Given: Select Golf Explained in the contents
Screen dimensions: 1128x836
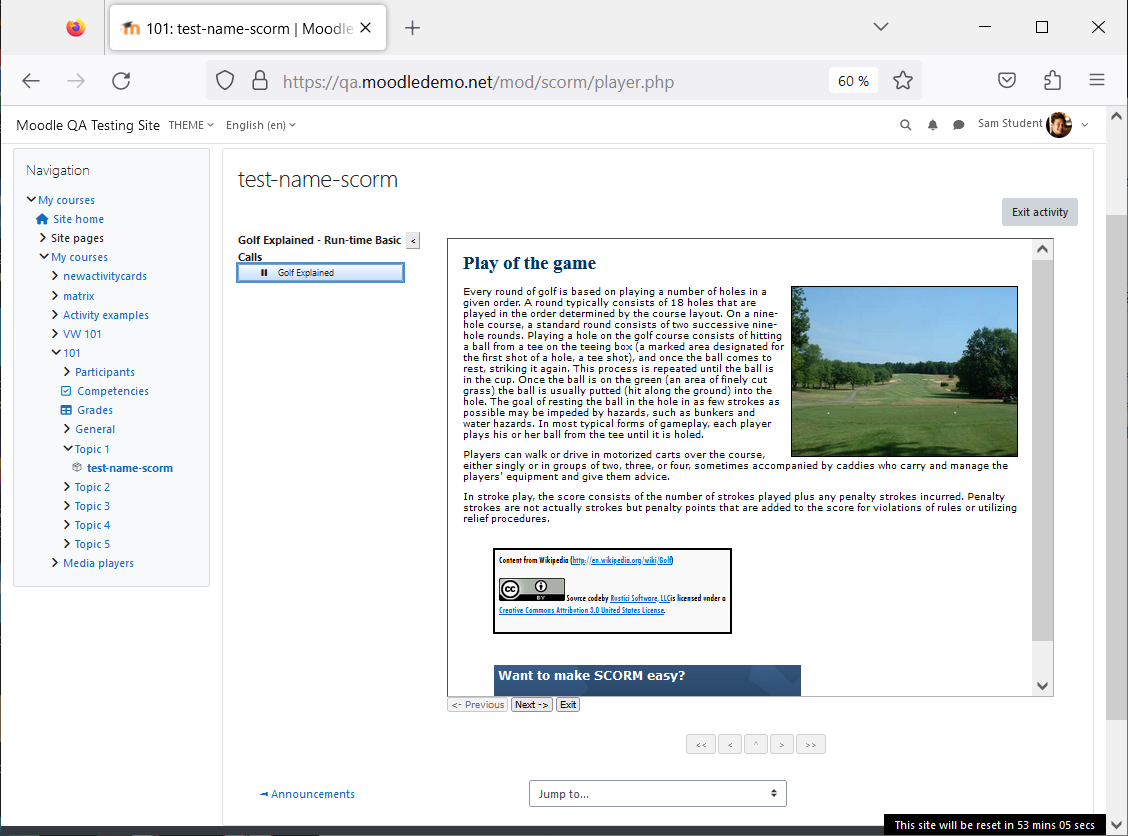Looking at the screenshot, I should coord(321,273).
